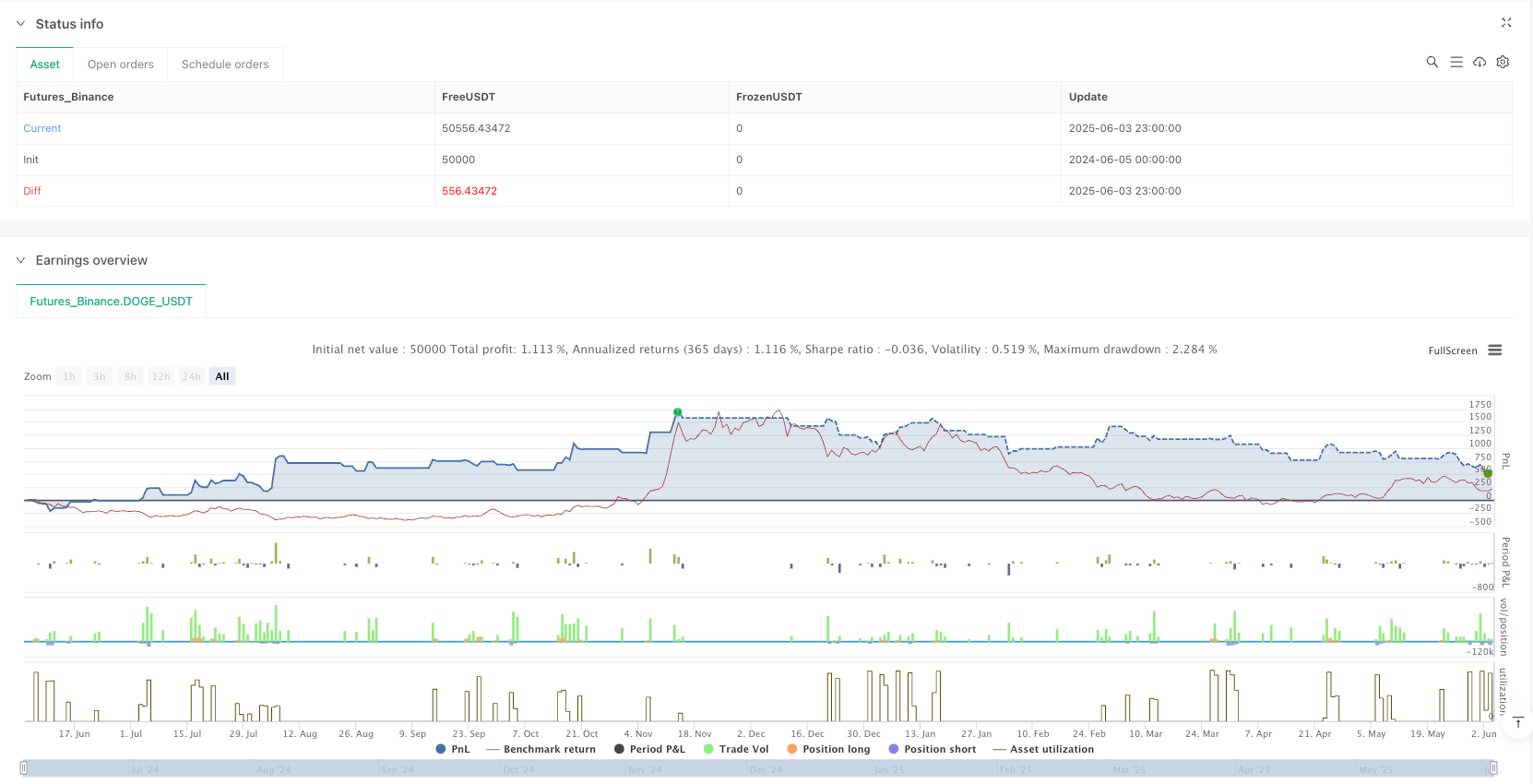Click the search icon above the asset table
The image size is (1533, 784).
pyautogui.click(x=1432, y=62)
